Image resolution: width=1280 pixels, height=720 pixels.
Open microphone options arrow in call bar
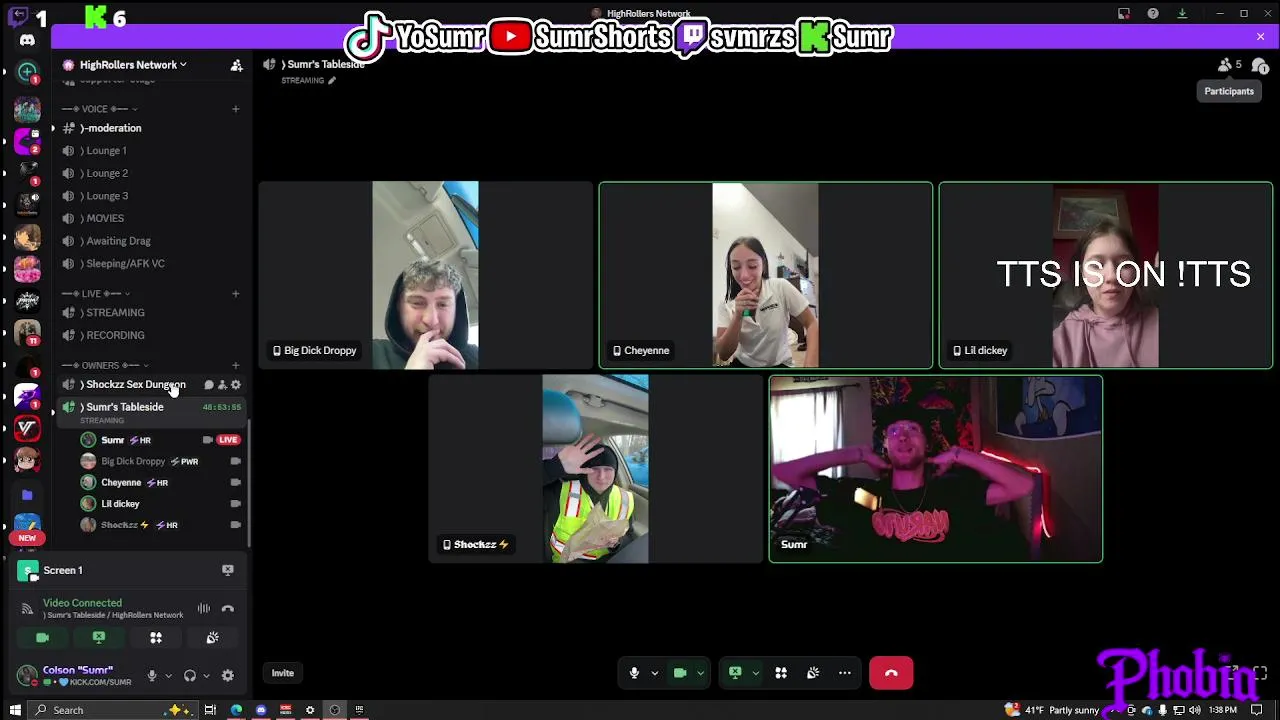point(655,673)
